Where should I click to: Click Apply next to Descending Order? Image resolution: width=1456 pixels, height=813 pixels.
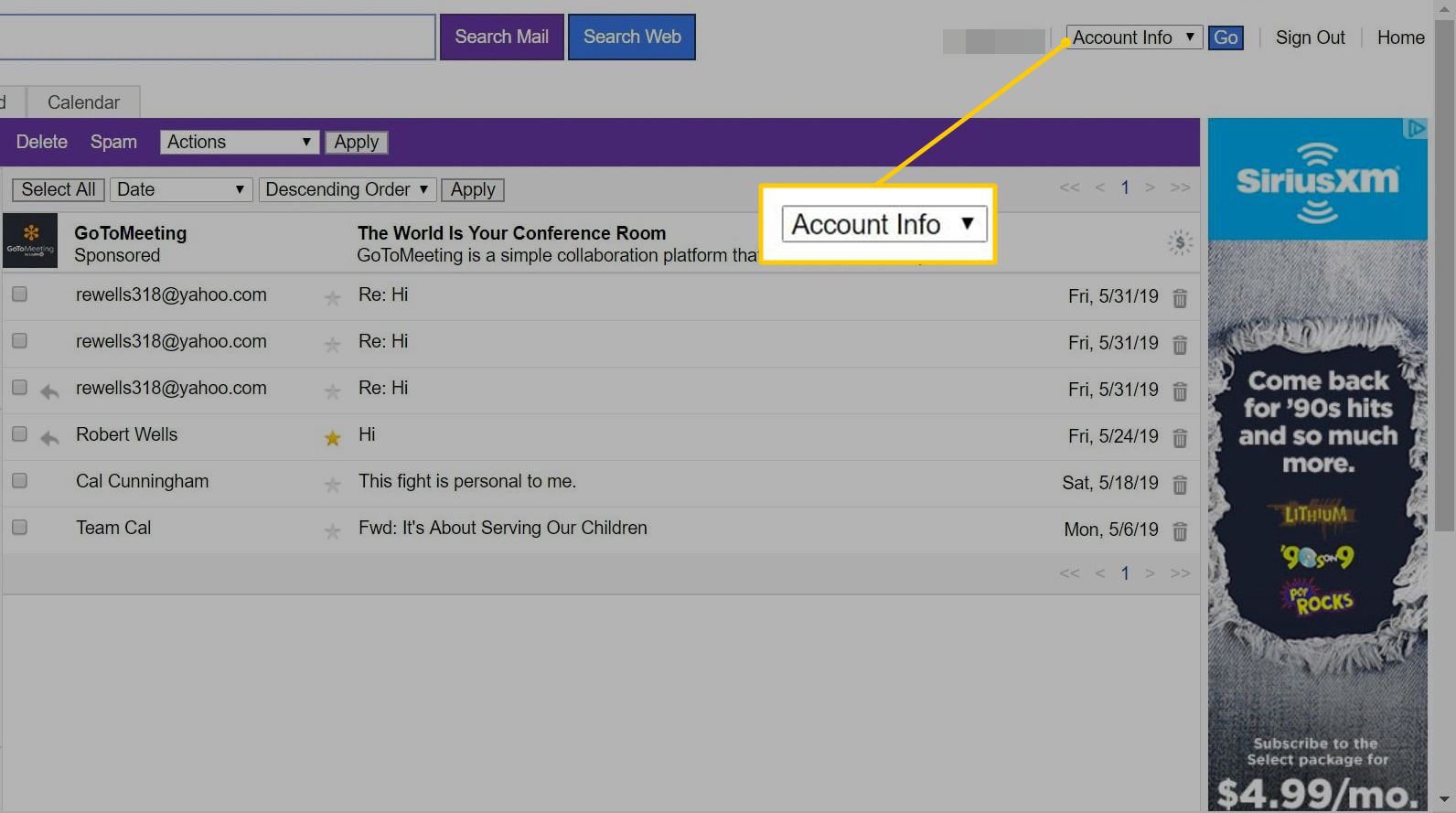pyautogui.click(x=473, y=189)
